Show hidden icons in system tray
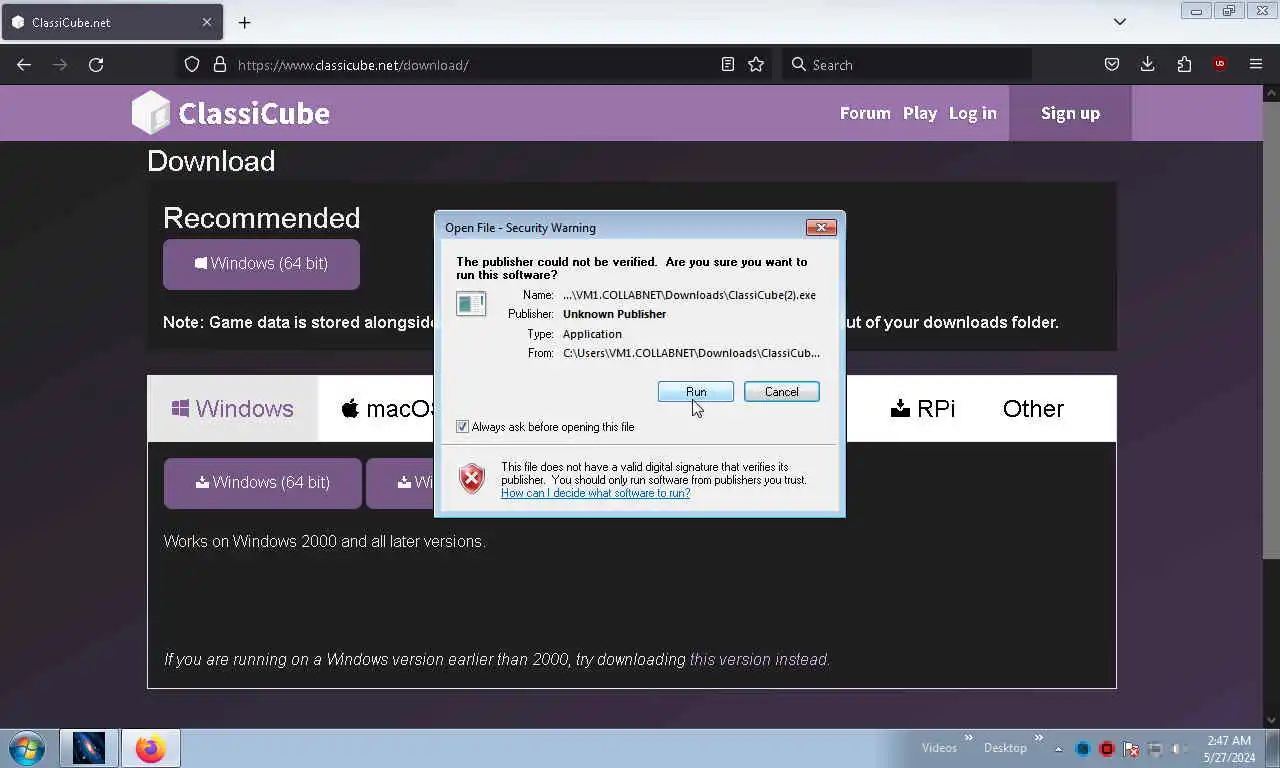Image resolution: width=1280 pixels, height=768 pixels. click(x=1059, y=749)
